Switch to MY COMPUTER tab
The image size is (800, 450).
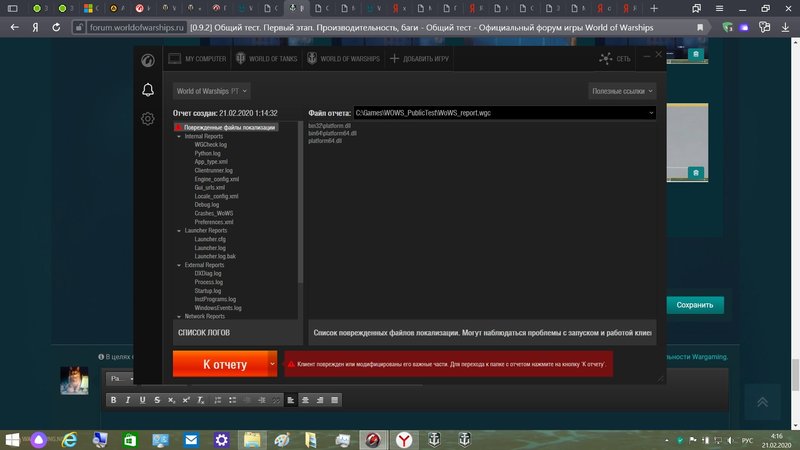pos(197,59)
